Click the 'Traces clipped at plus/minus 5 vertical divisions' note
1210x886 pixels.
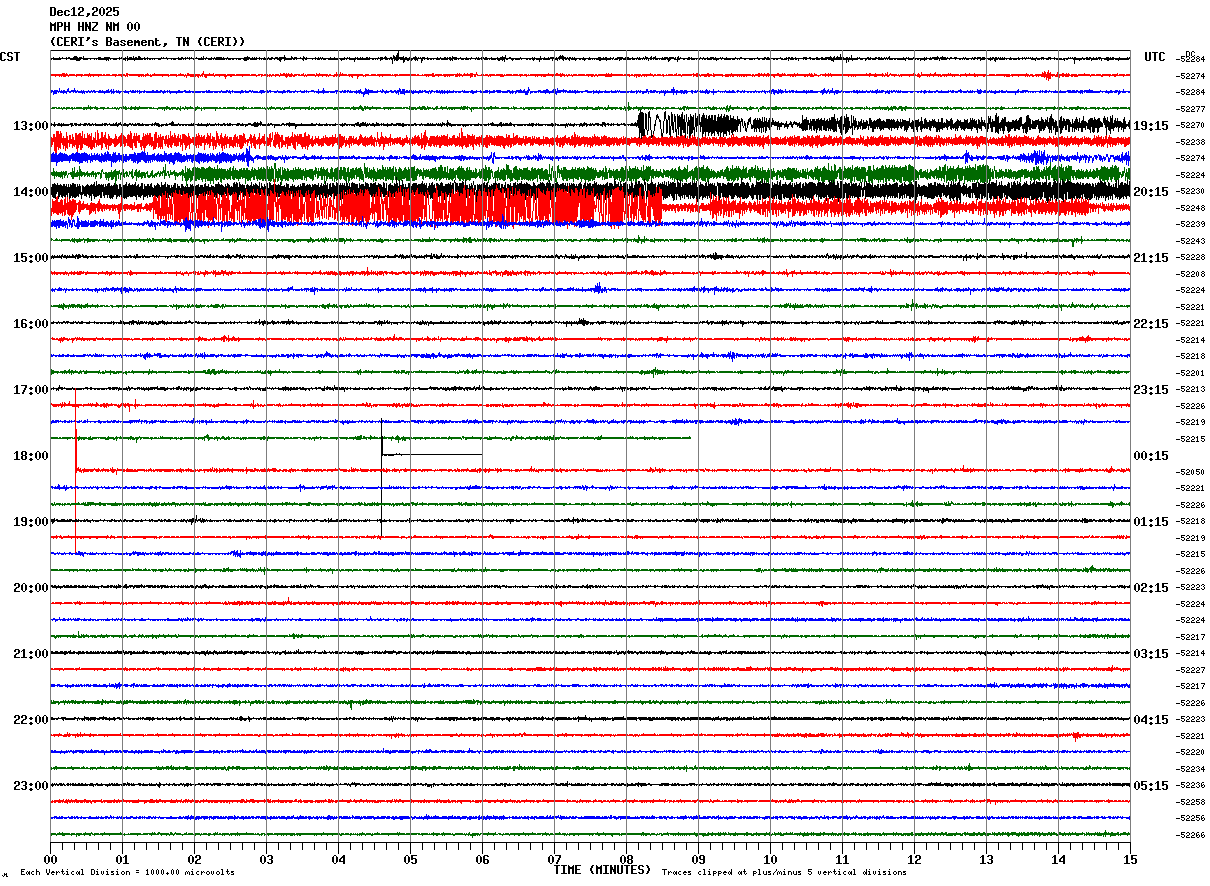click(x=784, y=873)
